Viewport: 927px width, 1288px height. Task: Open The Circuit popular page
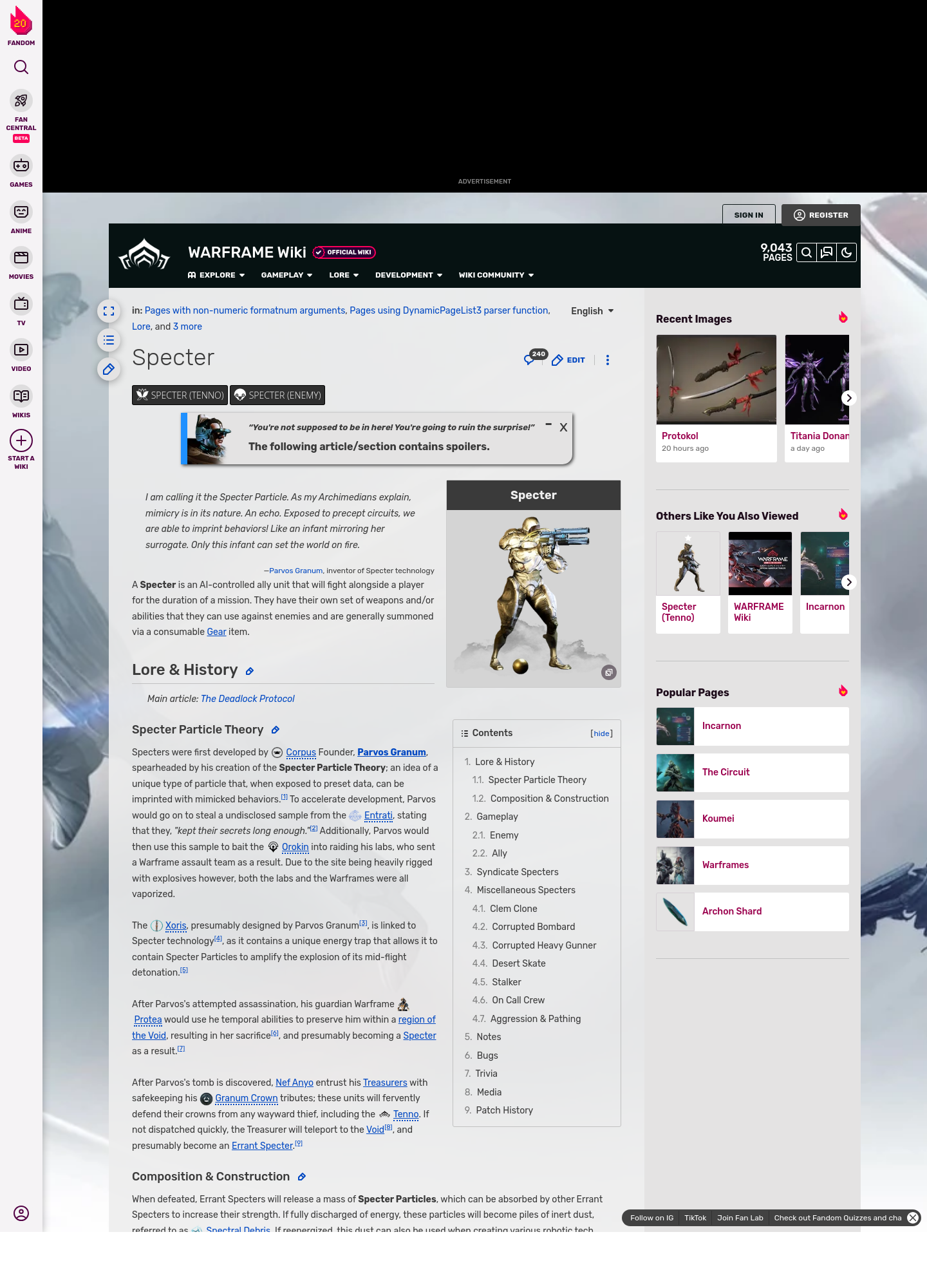click(753, 772)
